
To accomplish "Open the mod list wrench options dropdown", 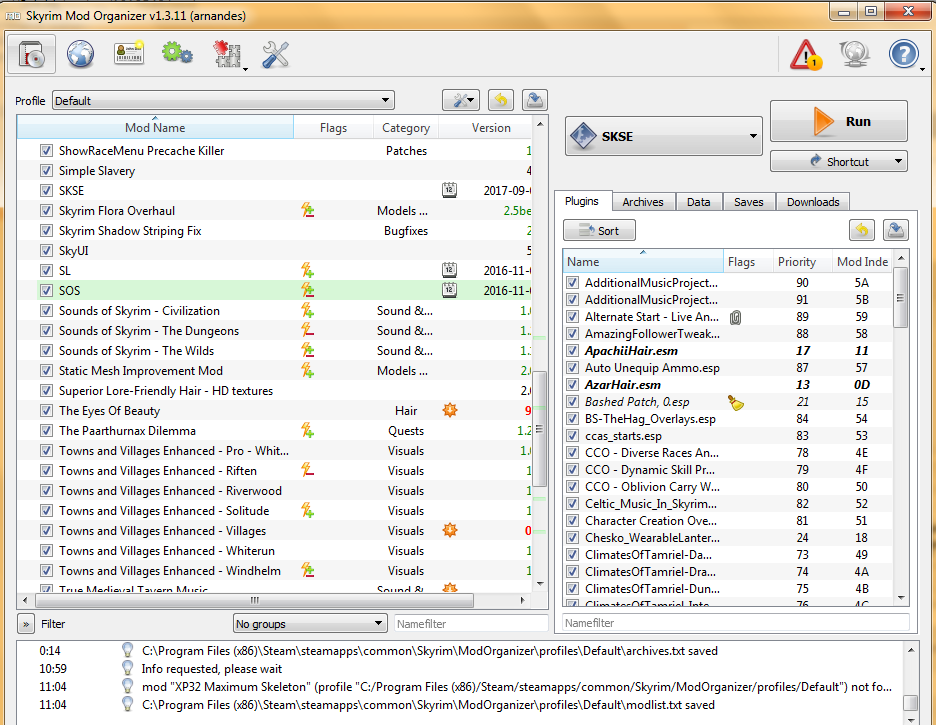I will click(x=460, y=100).
